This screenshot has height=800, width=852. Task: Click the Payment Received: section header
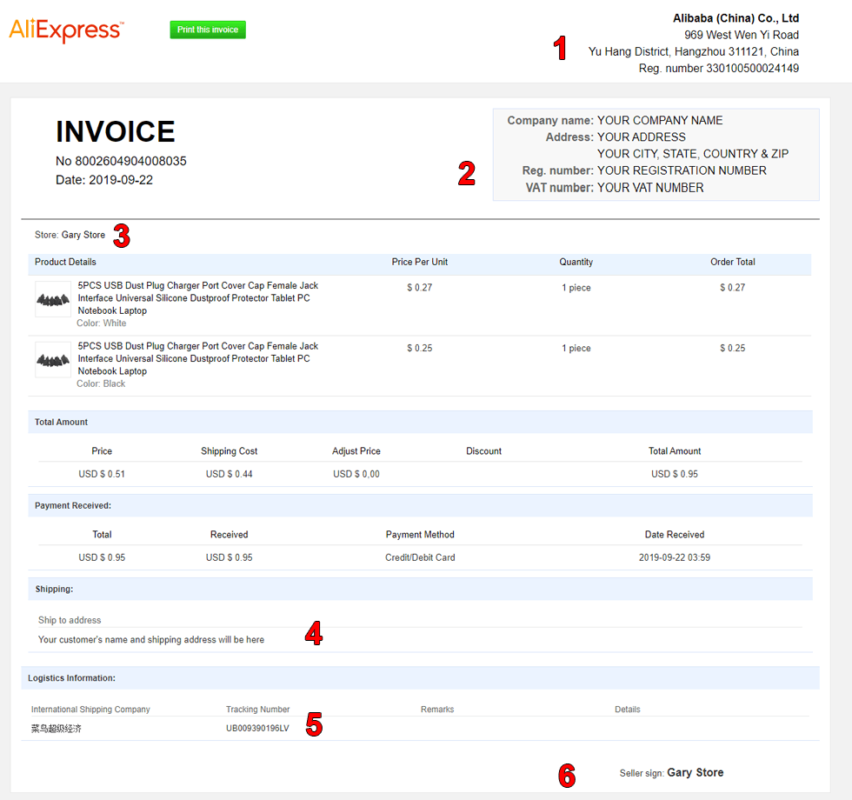[x=420, y=505]
